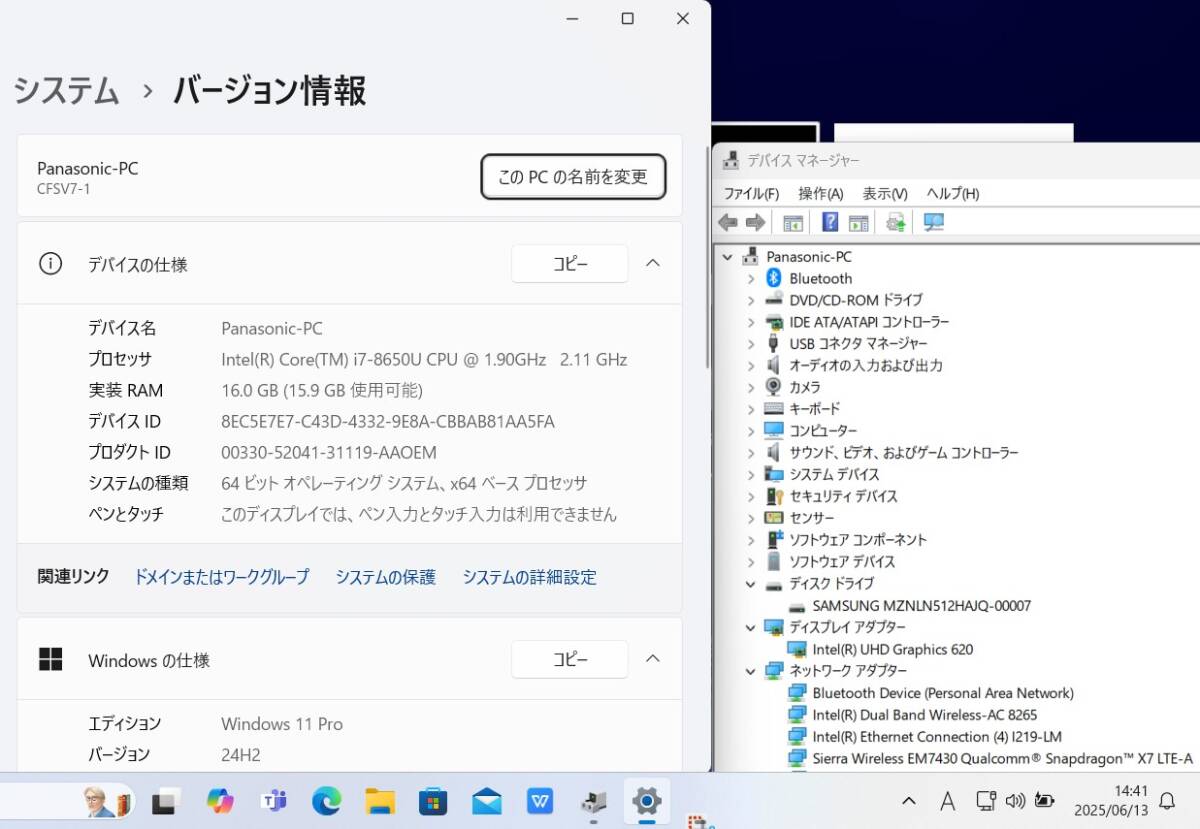
Task: Open Microsoft Edge from the taskbar
Action: pyautogui.click(x=326, y=801)
